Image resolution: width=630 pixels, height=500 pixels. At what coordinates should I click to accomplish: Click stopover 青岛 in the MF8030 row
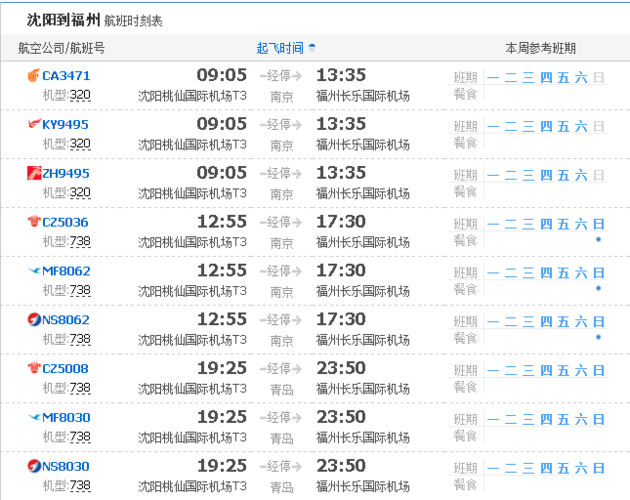click(x=282, y=438)
